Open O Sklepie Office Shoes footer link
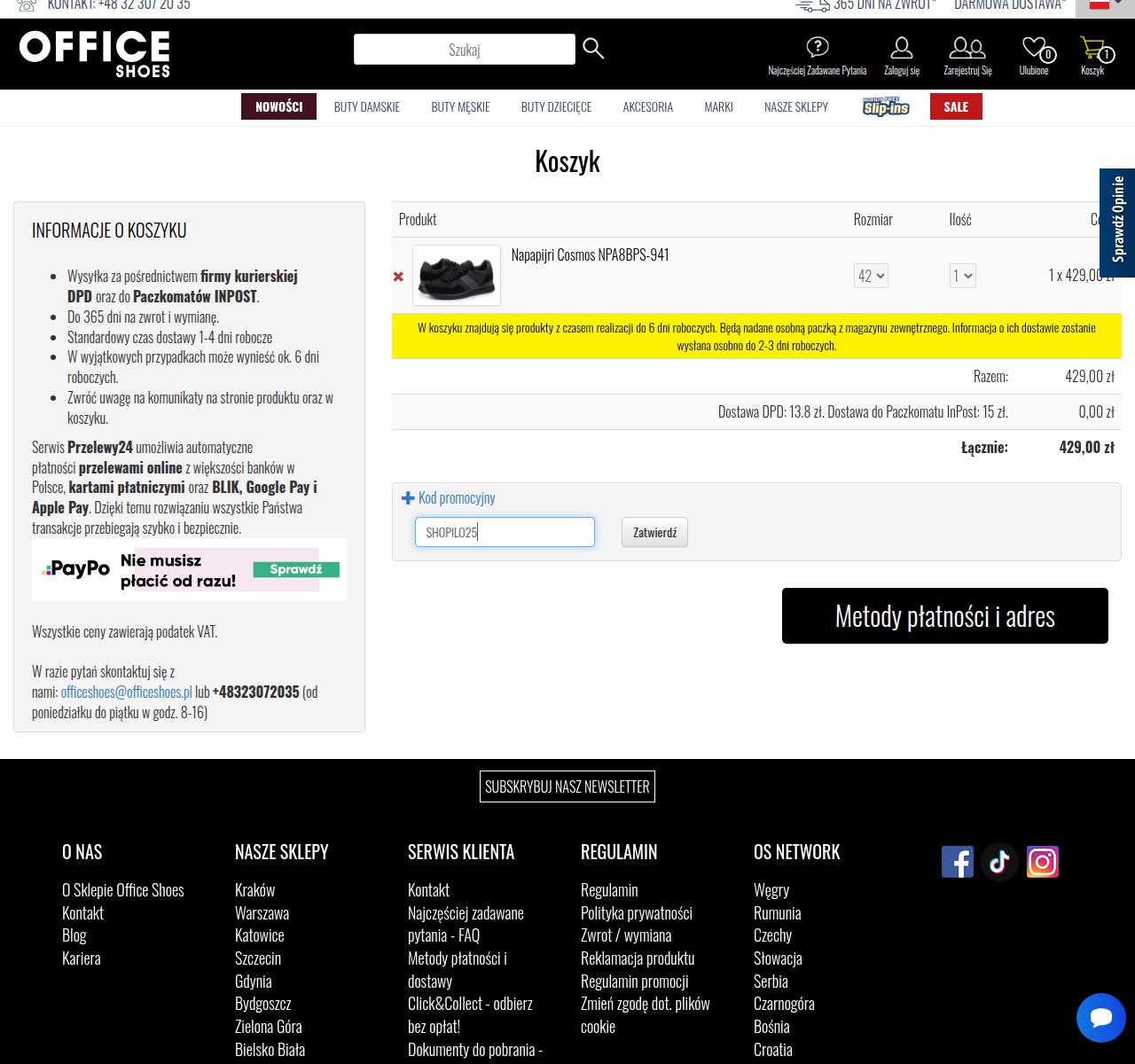 coord(123,890)
